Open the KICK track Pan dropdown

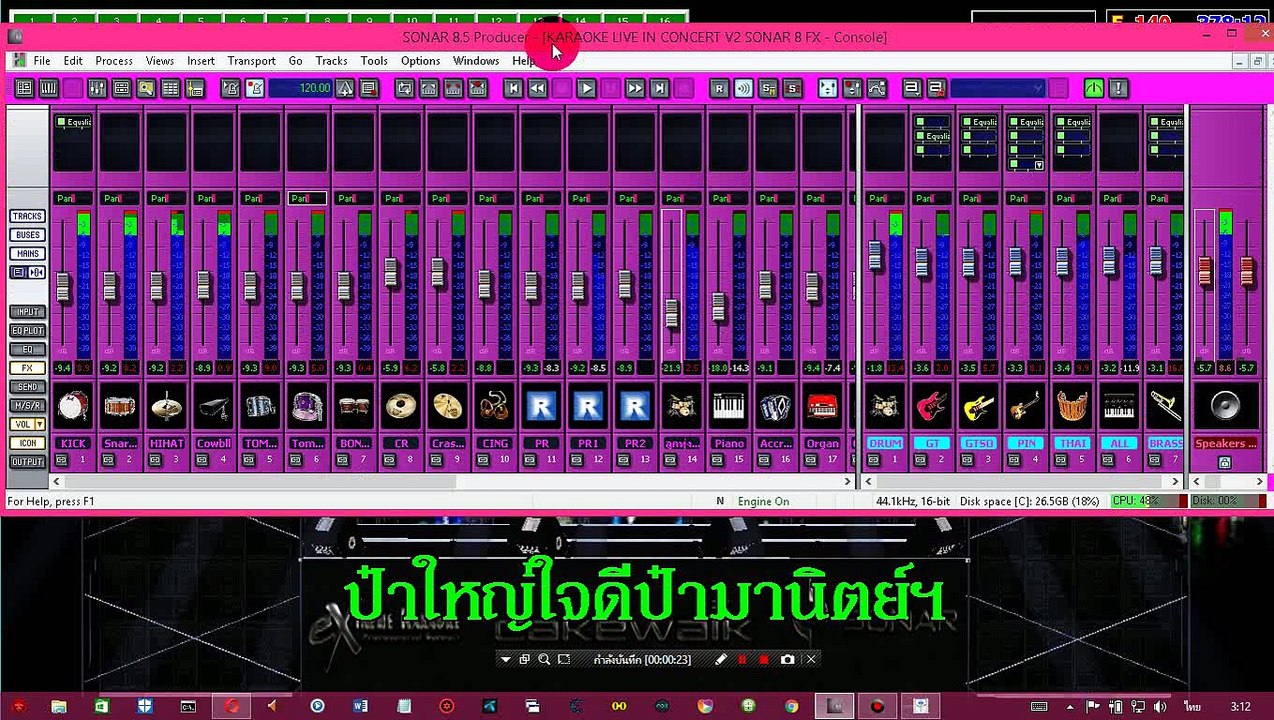point(73,198)
